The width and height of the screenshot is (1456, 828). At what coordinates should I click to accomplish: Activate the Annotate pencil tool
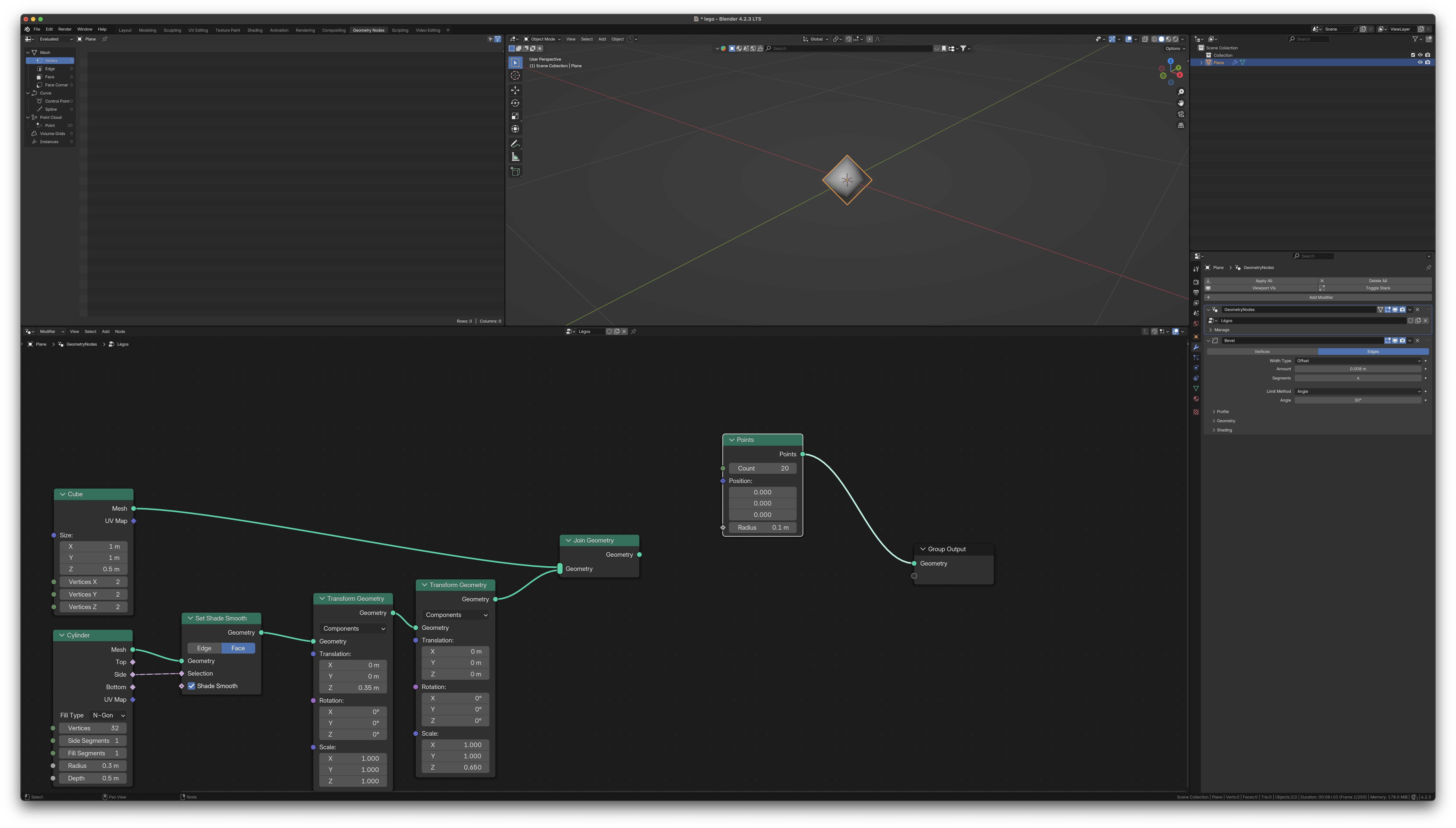point(515,144)
